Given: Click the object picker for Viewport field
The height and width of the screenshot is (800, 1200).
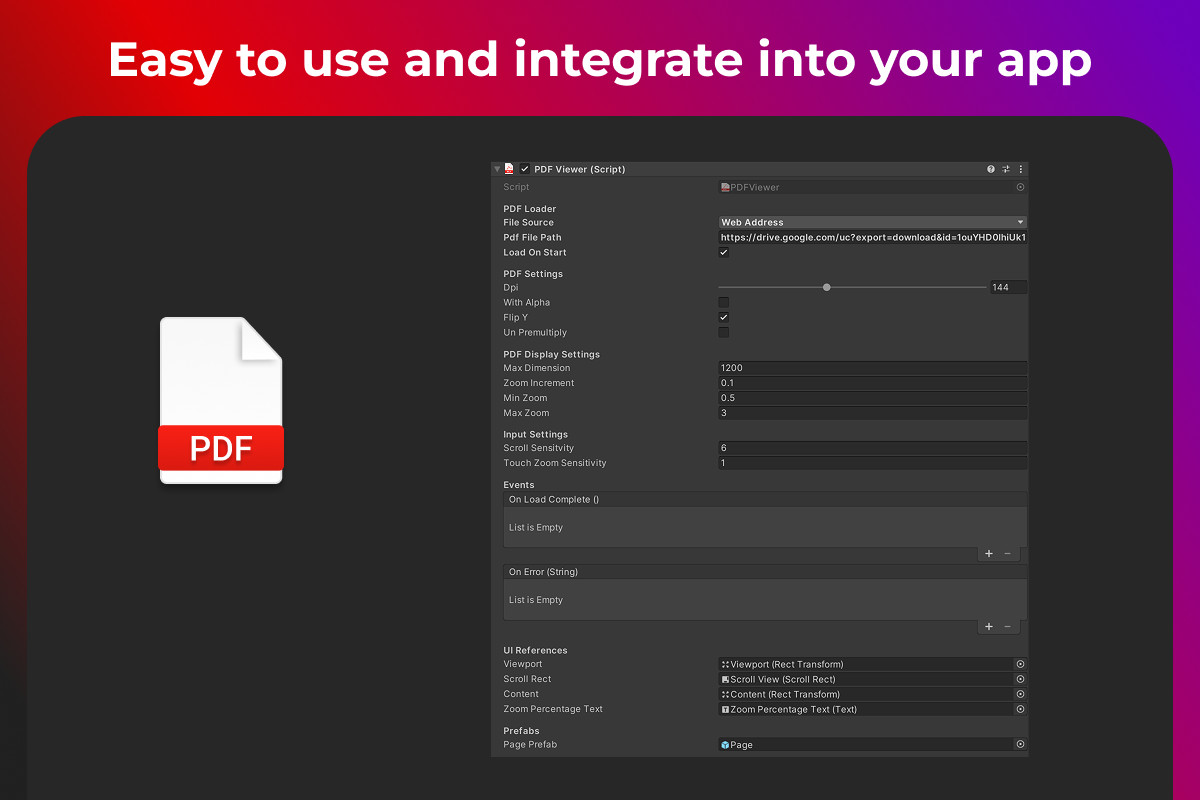Looking at the screenshot, I should [x=1020, y=664].
